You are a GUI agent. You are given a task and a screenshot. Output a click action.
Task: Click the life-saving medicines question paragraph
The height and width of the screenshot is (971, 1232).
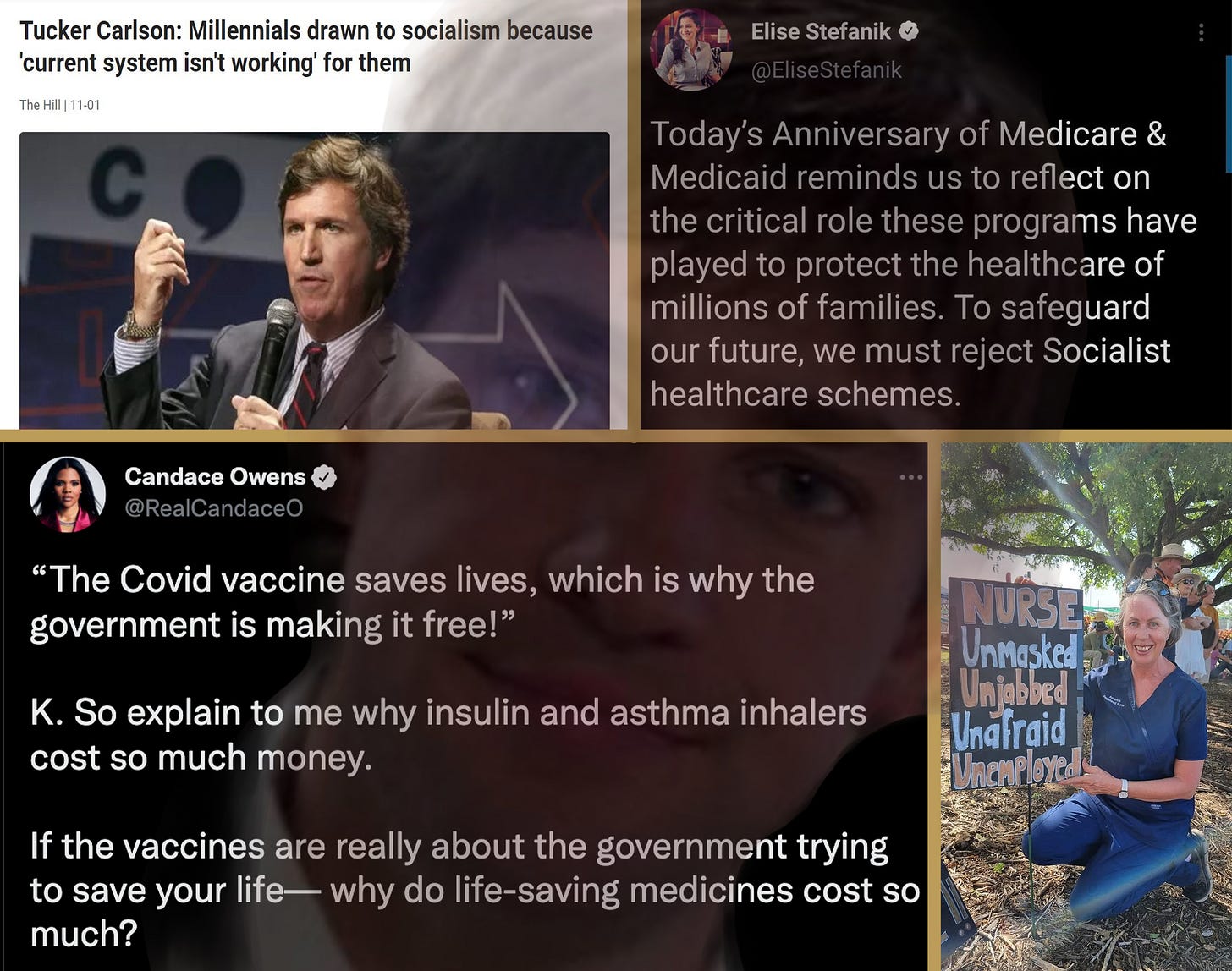coord(475,890)
